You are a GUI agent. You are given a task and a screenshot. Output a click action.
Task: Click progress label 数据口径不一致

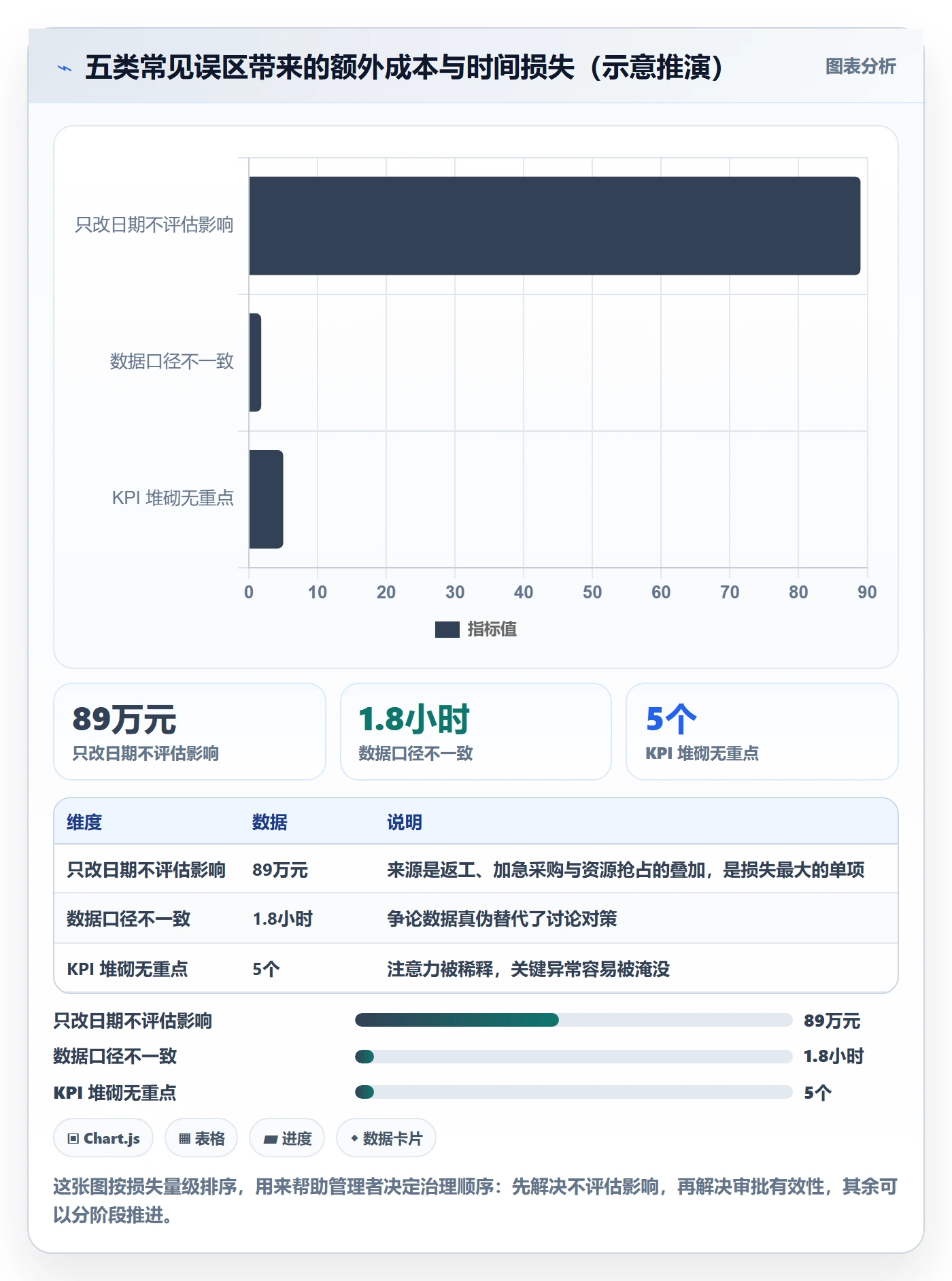point(115,1056)
